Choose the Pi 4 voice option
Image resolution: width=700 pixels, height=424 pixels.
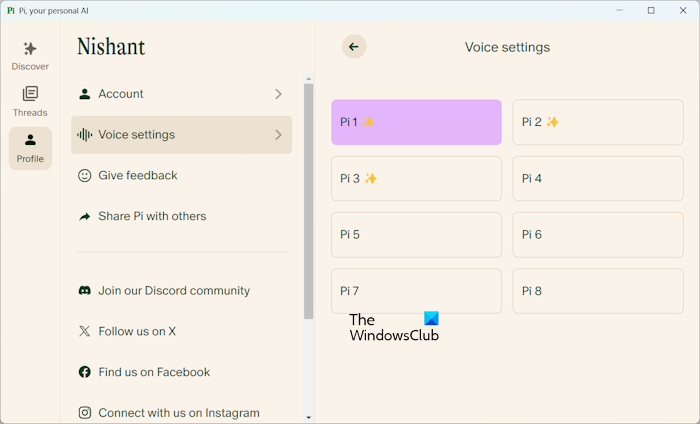pyautogui.click(x=598, y=179)
